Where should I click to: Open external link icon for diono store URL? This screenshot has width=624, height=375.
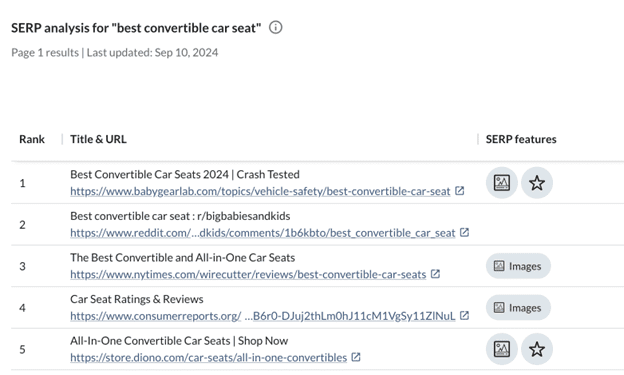point(356,357)
